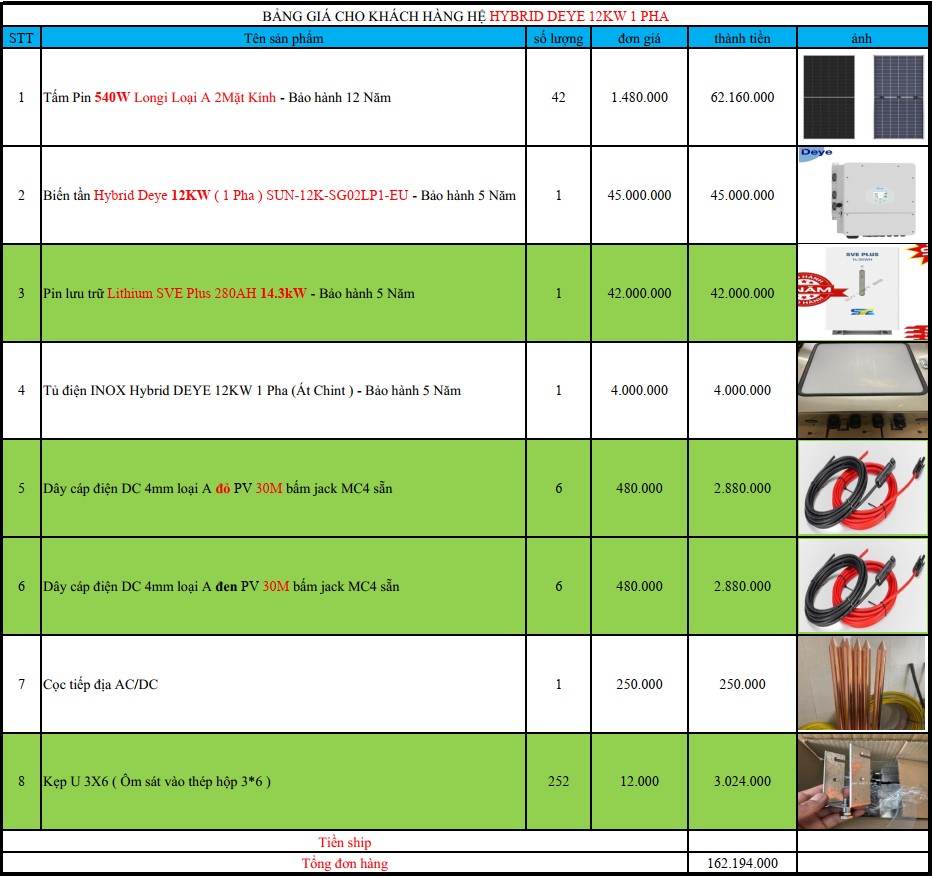Select STT cell number '1'
This screenshot has width=933, height=877.
click(21, 97)
